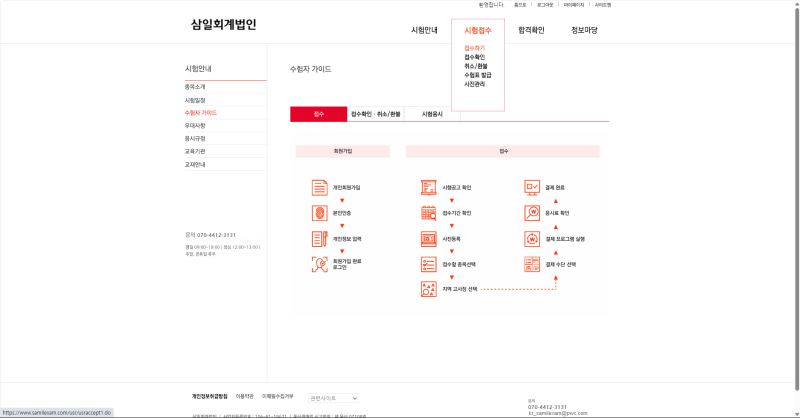The image size is (800, 418).
Task: Click the sidebar phone number 070-4412-3131
Action: (x=216, y=235)
